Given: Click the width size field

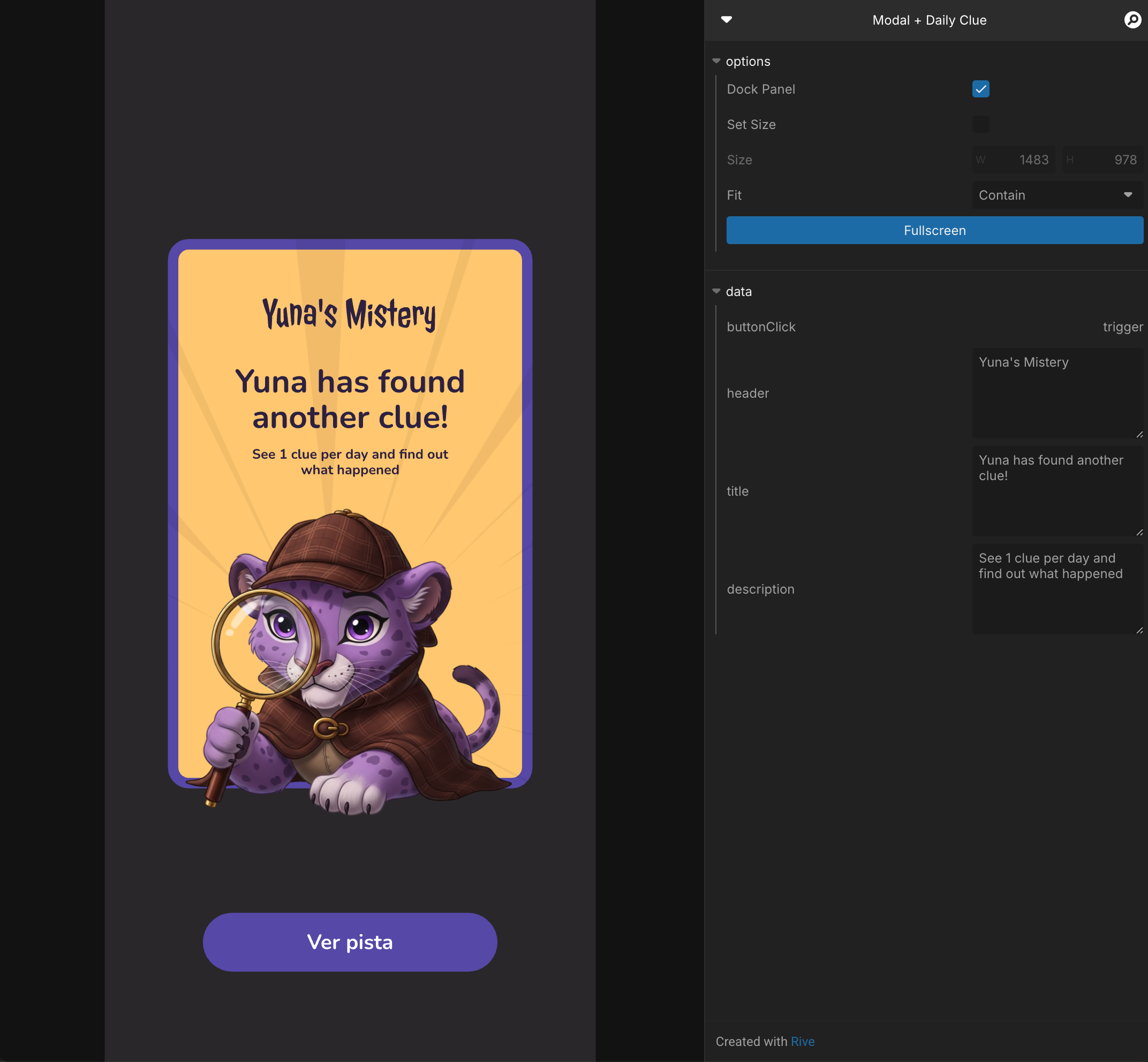Looking at the screenshot, I should [x=1014, y=160].
